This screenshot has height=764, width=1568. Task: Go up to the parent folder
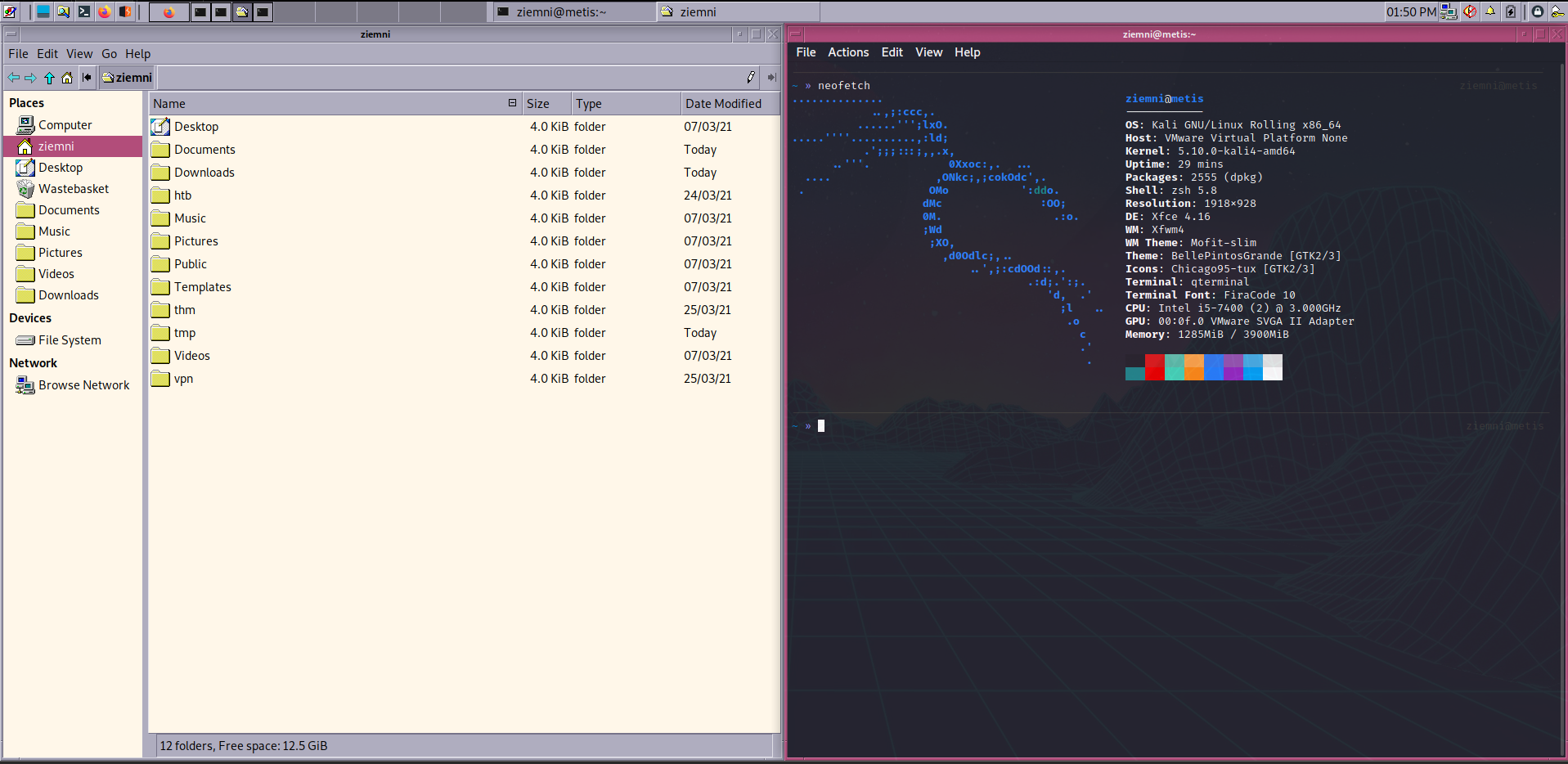pos(49,78)
